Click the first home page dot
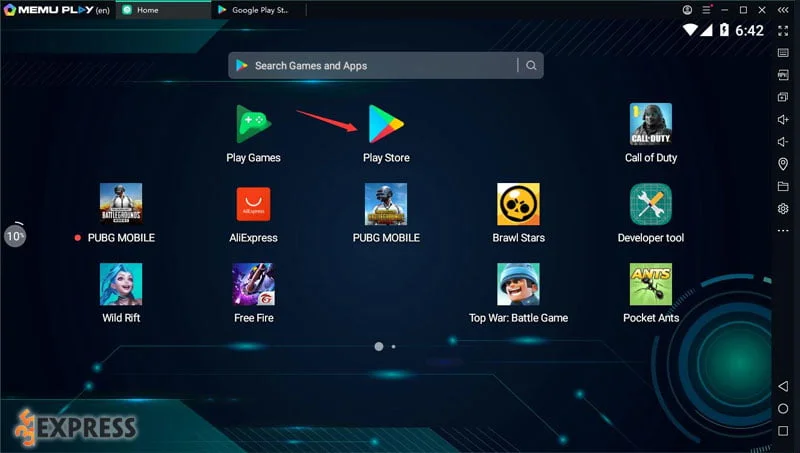800x453 pixels. (379, 346)
